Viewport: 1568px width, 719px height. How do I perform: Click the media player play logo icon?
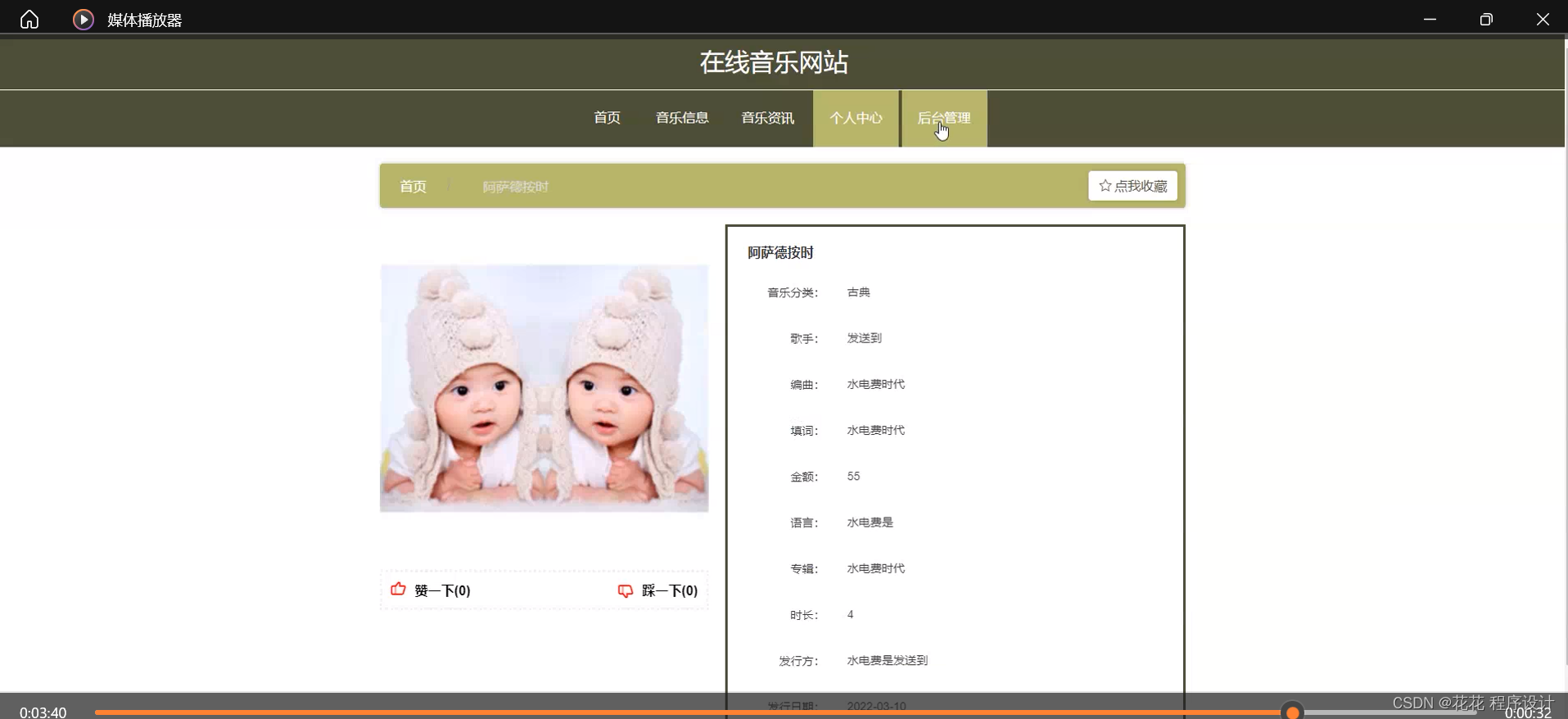(84, 19)
